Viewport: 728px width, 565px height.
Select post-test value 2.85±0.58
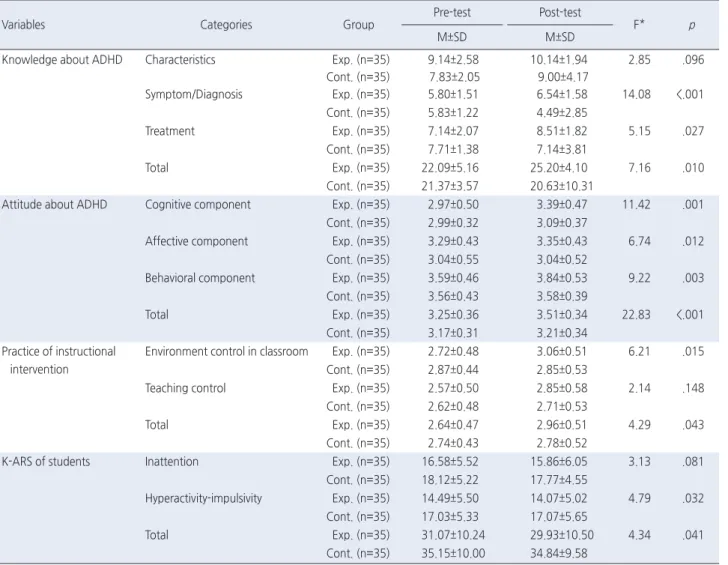point(562,388)
